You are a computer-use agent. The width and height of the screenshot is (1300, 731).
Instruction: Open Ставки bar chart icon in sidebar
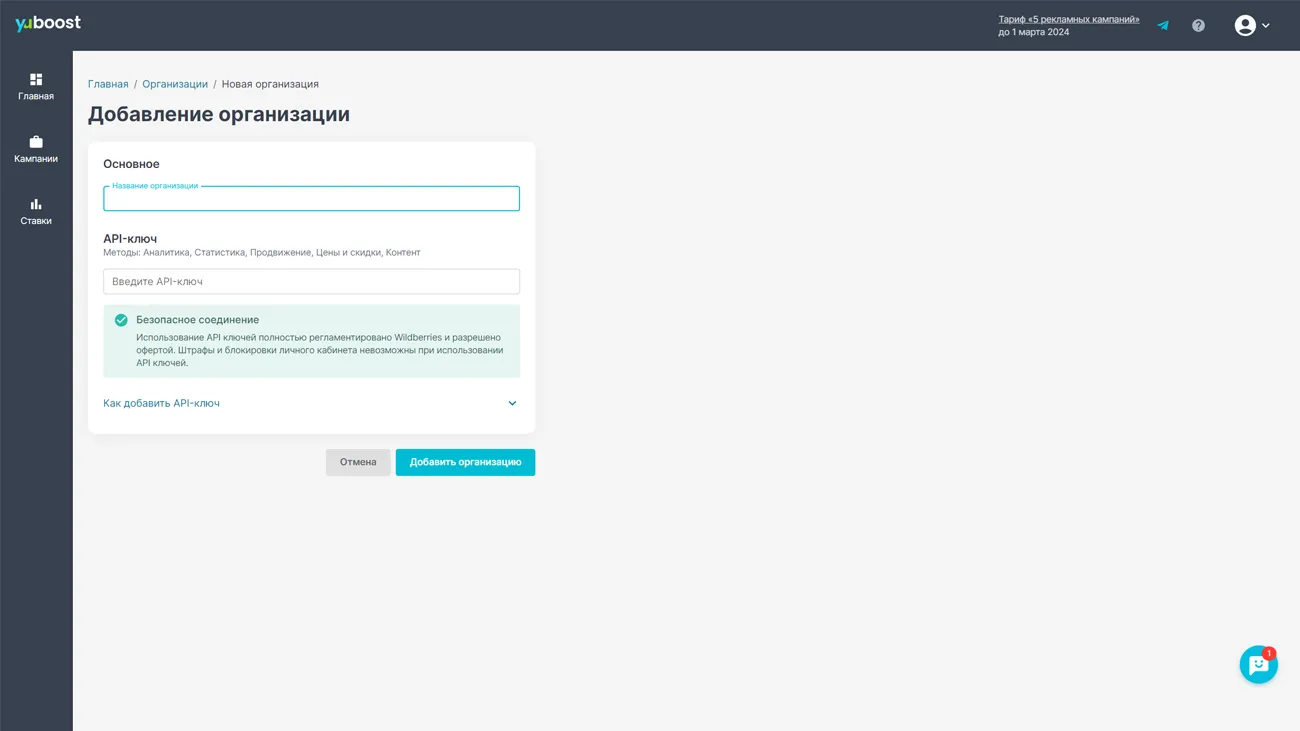tap(36, 204)
